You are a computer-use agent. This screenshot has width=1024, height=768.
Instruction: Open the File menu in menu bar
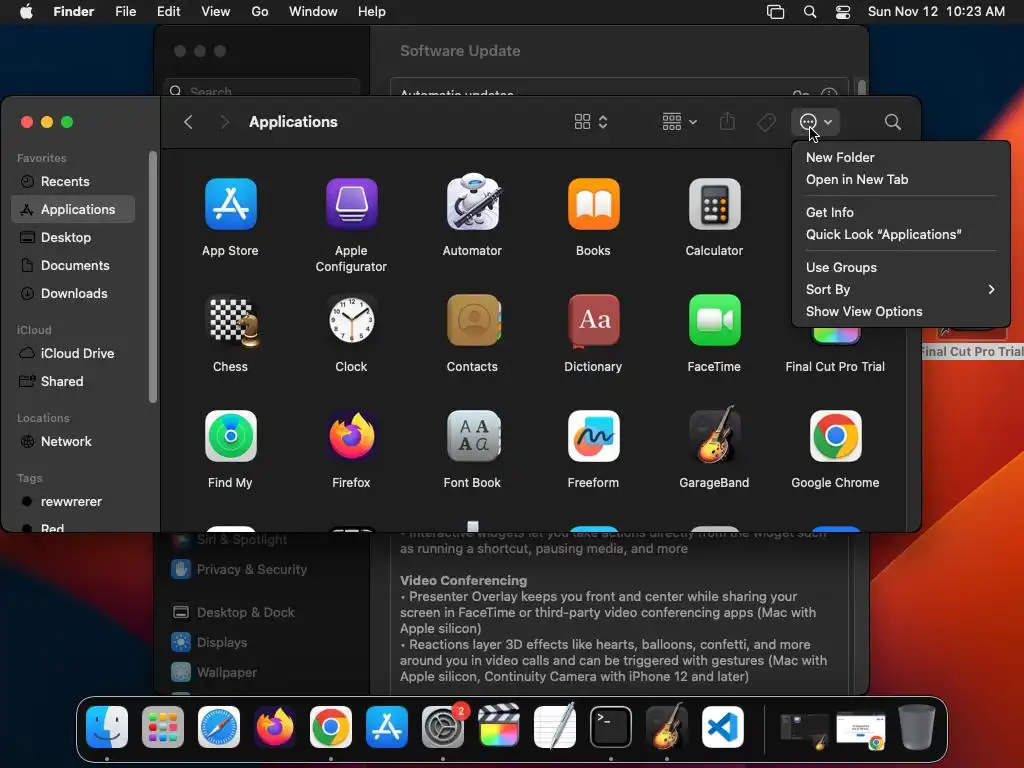[x=125, y=12]
